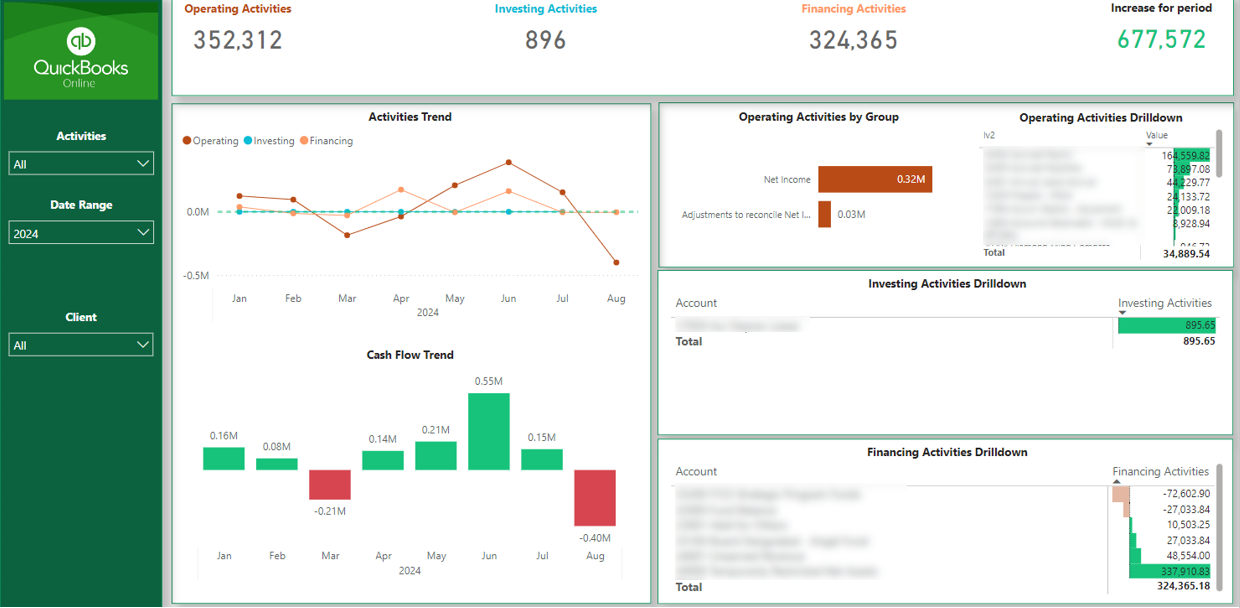This screenshot has width=1240, height=608.
Task: Click the Increase for period 677,572 value
Action: 1161,40
